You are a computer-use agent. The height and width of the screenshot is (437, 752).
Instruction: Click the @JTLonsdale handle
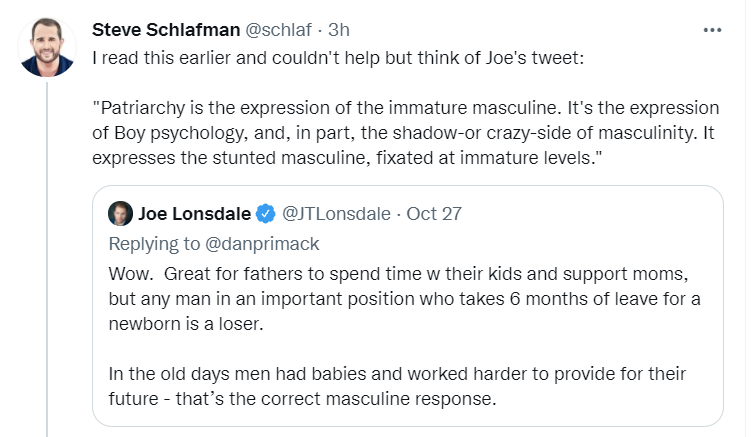[x=336, y=214]
